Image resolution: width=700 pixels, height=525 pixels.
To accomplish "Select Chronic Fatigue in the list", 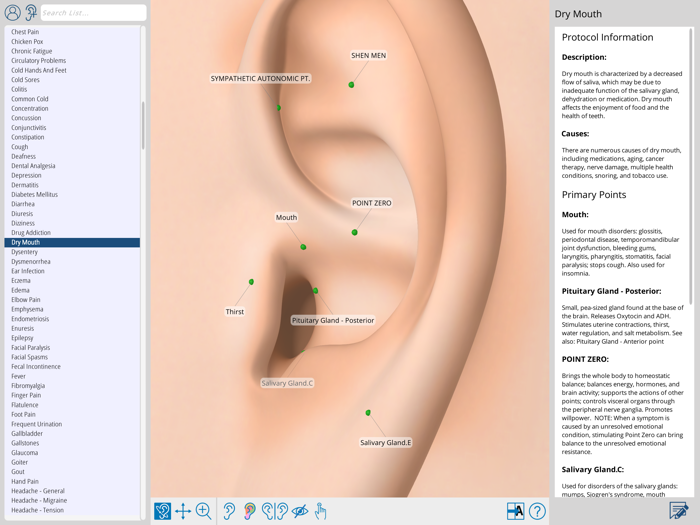I will (x=72, y=51).
